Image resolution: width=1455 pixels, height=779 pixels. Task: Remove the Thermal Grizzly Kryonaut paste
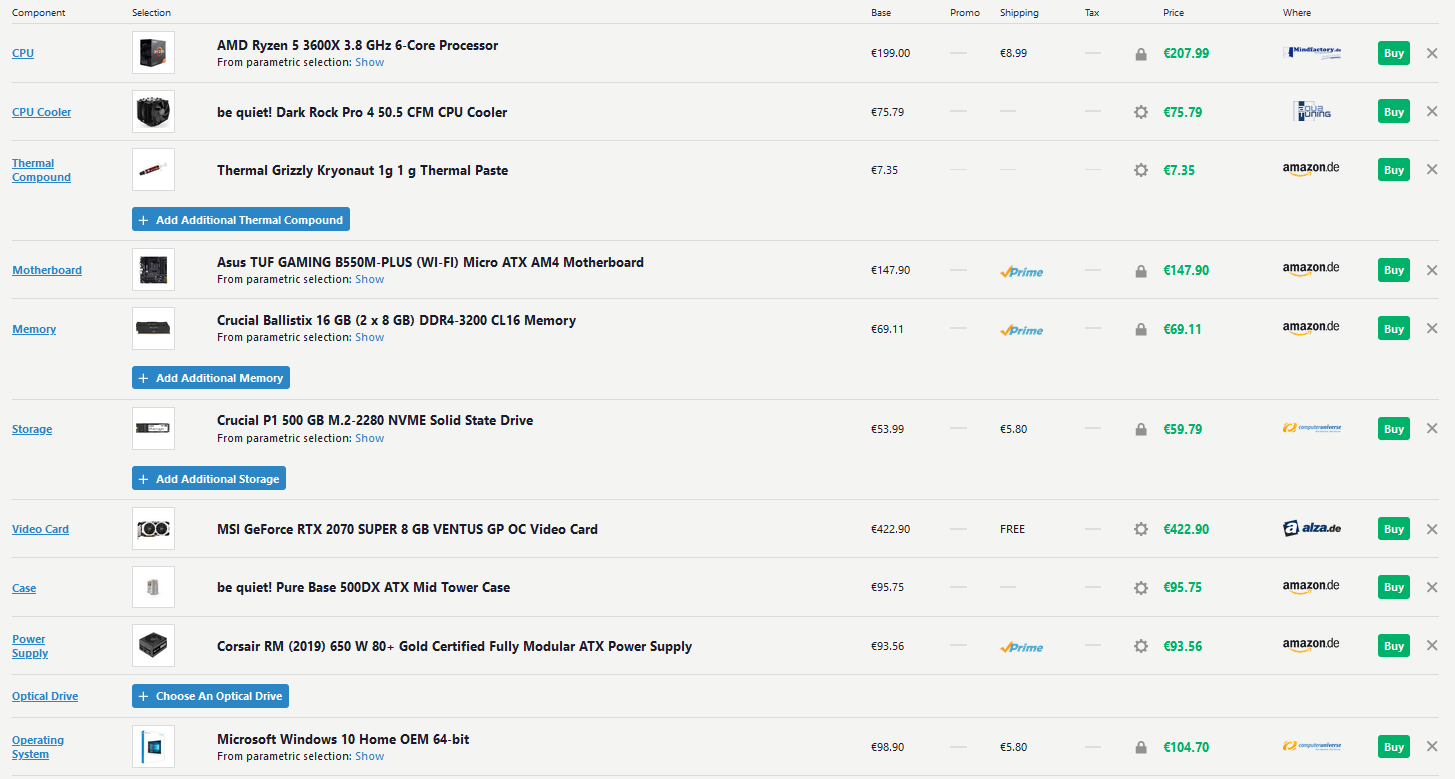tap(1432, 170)
